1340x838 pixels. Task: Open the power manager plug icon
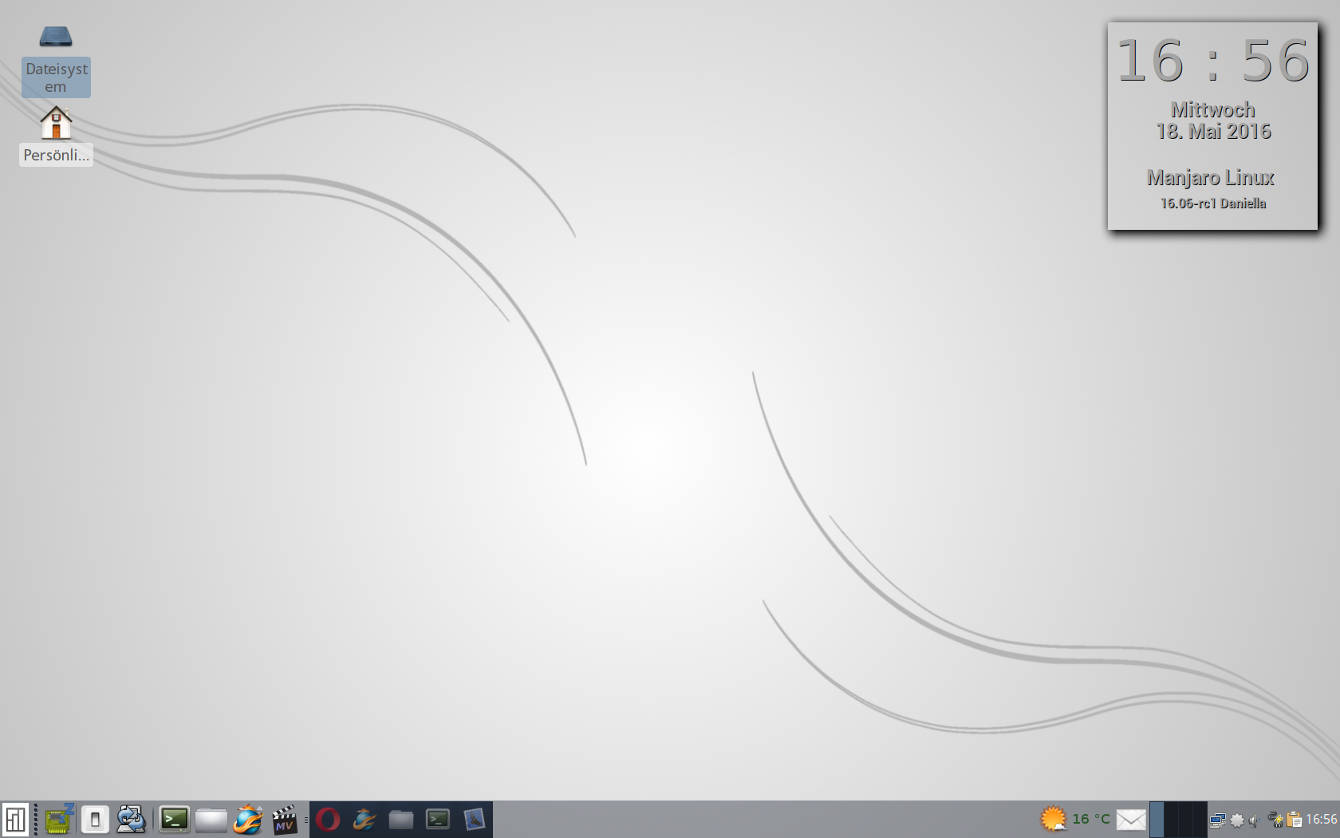point(1275,820)
